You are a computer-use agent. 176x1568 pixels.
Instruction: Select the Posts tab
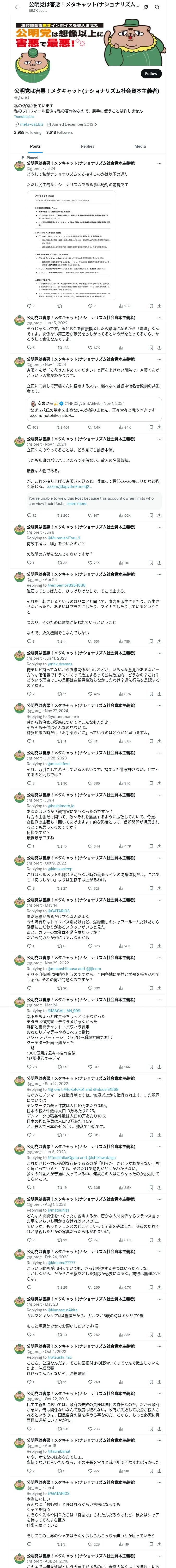coord(36,146)
